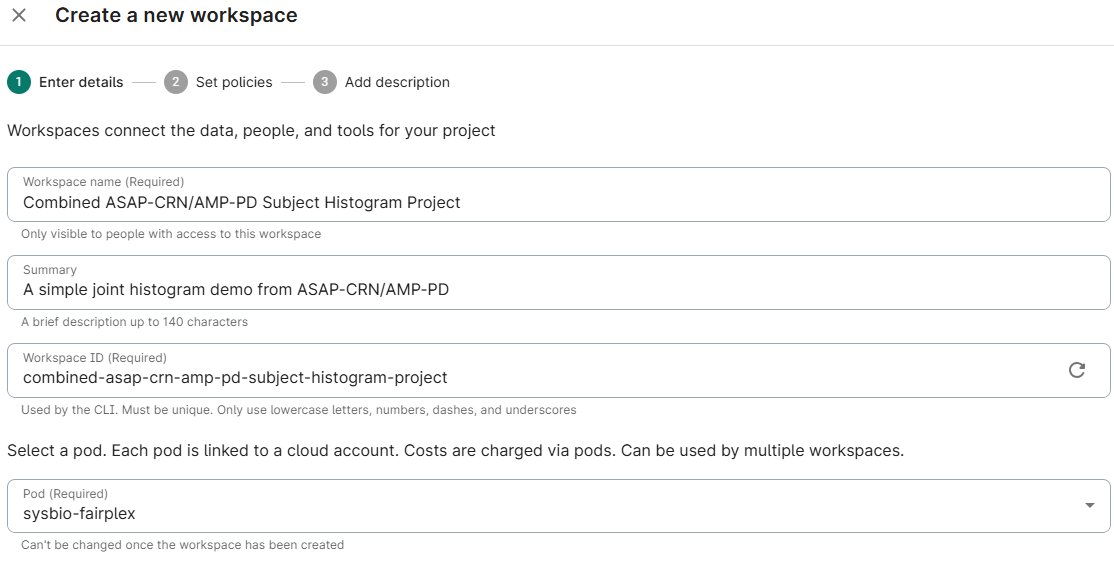1114x565 pixels.
Task: Click the step 1 circle icon
Action: tap(18, 82)
